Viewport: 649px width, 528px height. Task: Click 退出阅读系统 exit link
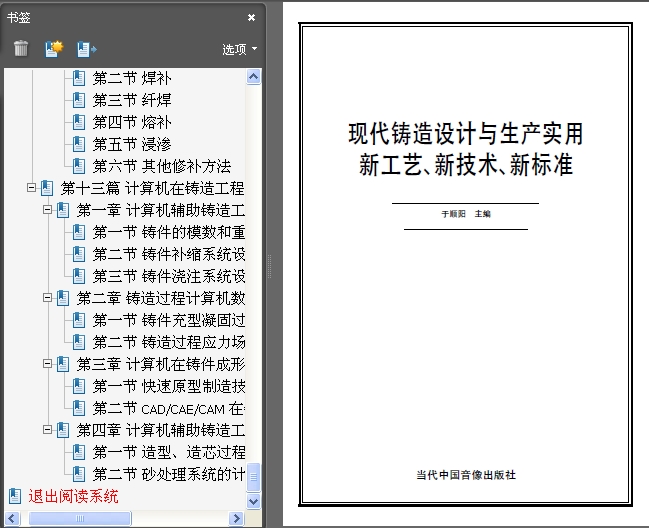pos(73,496)
